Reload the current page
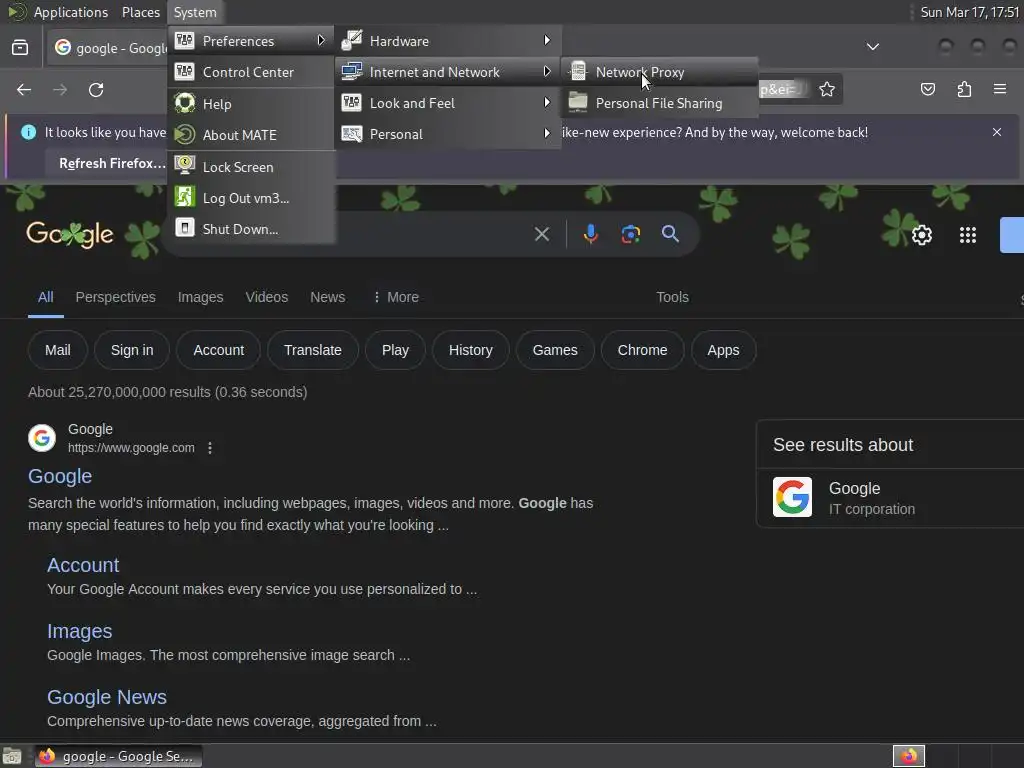Image resolution: width=1024 pixels, height=768 pixels. [96, 89]
